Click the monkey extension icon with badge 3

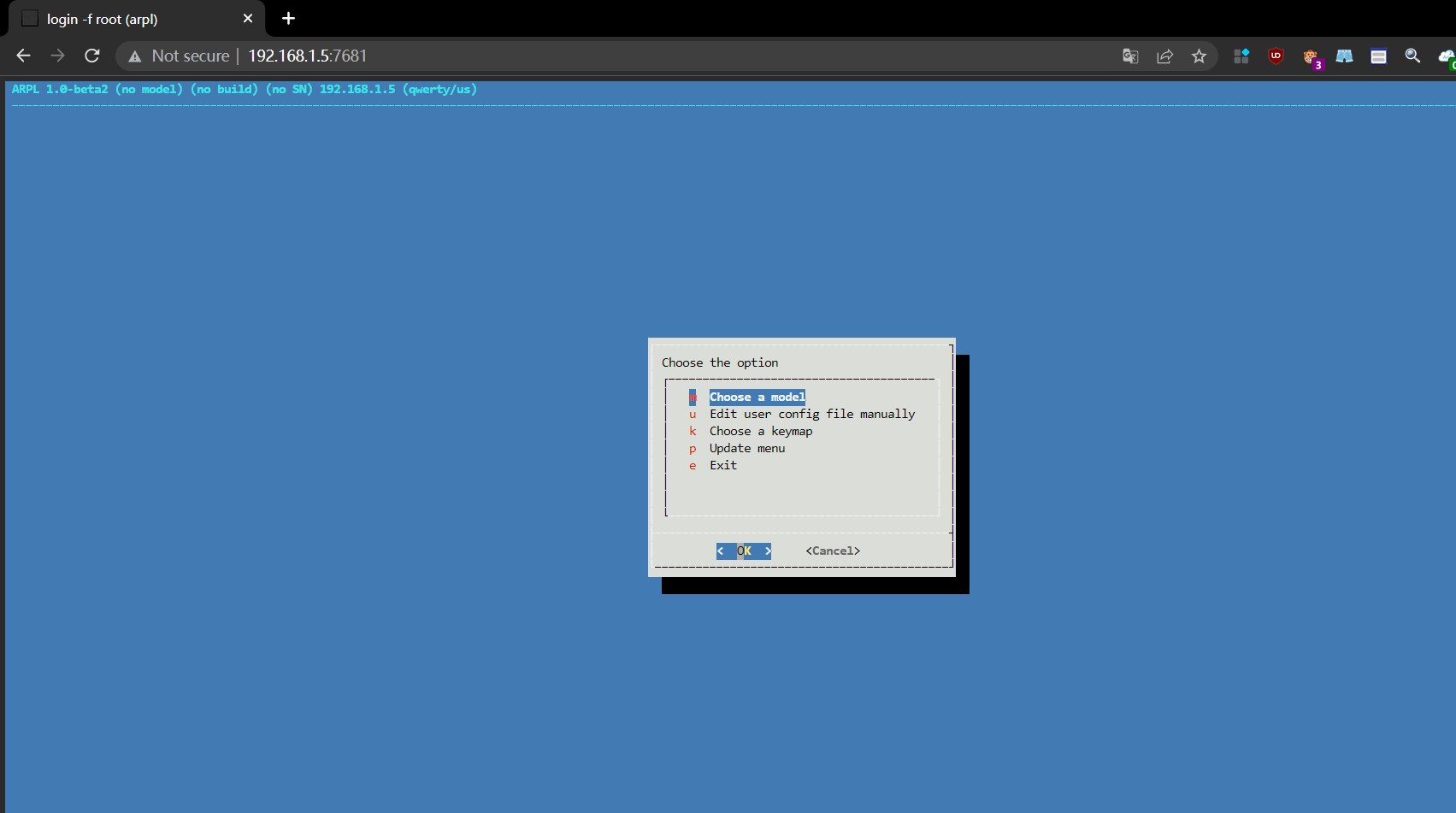click(x=1312, y=57)
